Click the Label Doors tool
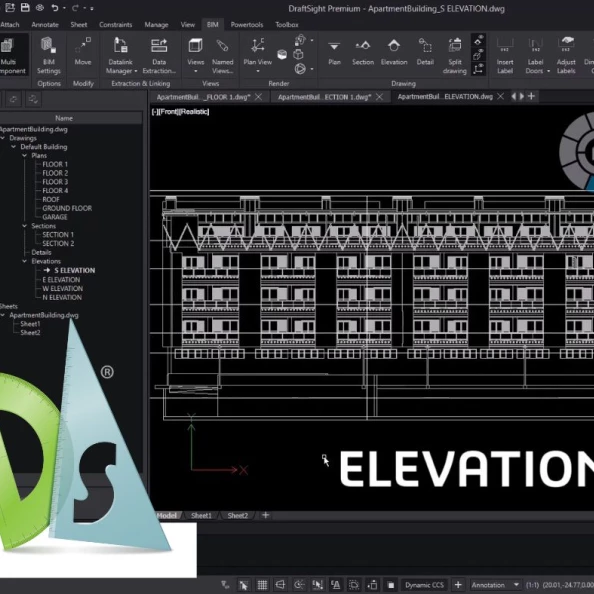The image size is (594, 594). (x=535, y=56)
